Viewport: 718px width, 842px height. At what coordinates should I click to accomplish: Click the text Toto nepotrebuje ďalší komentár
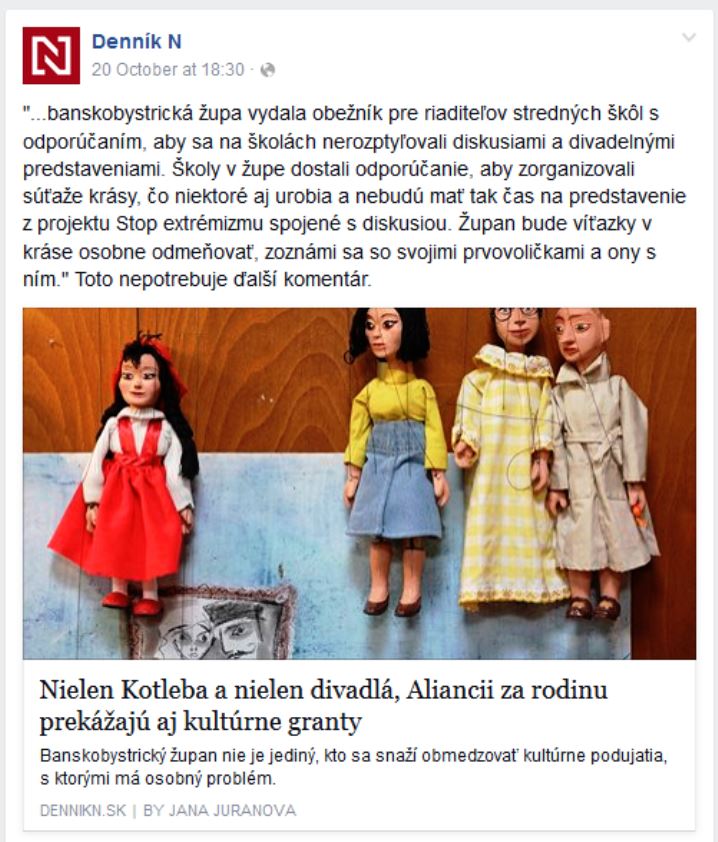pyautogui.click(x=223, y=279)
